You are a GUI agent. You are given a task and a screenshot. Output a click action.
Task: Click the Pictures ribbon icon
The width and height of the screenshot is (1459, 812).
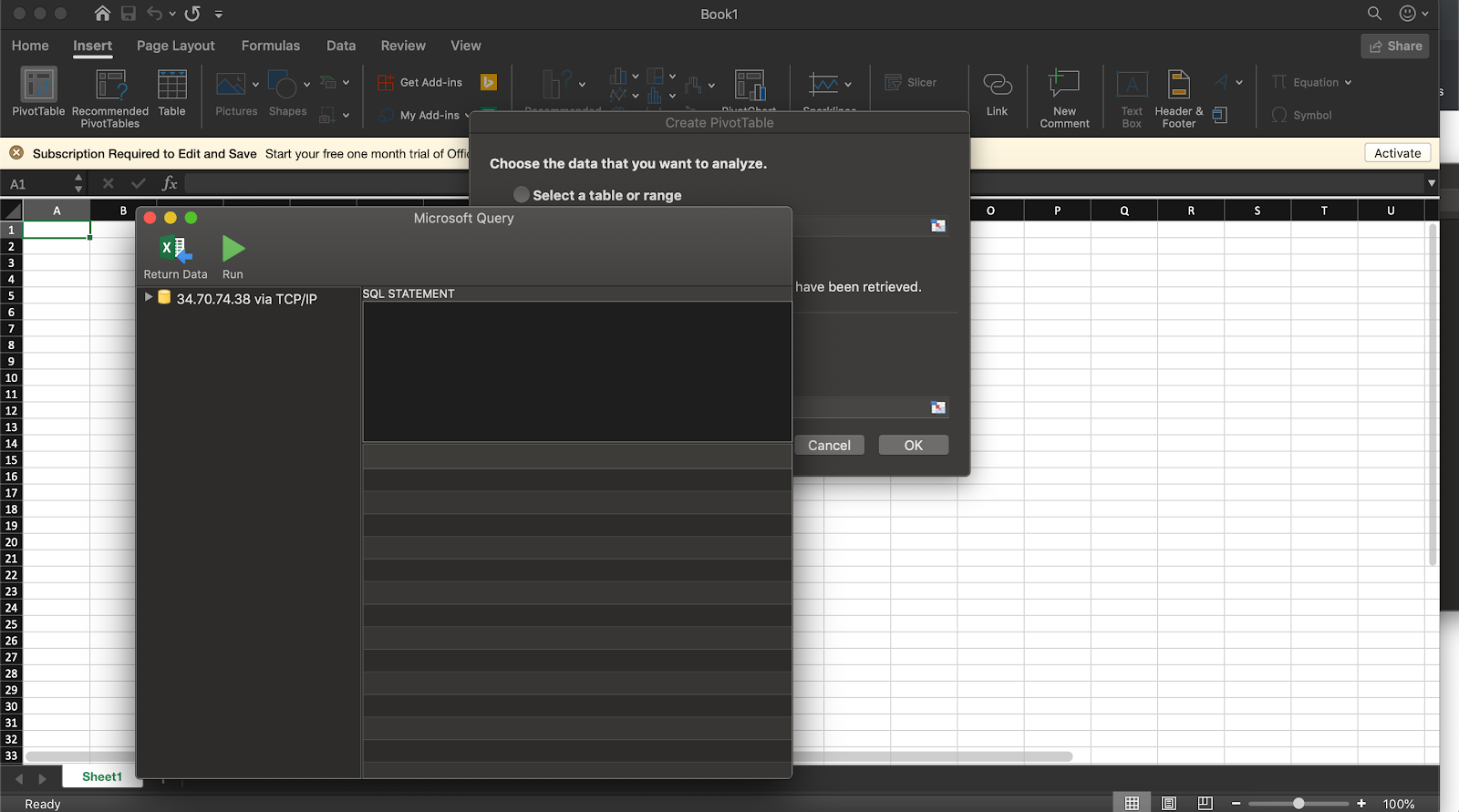pos(231,85)
